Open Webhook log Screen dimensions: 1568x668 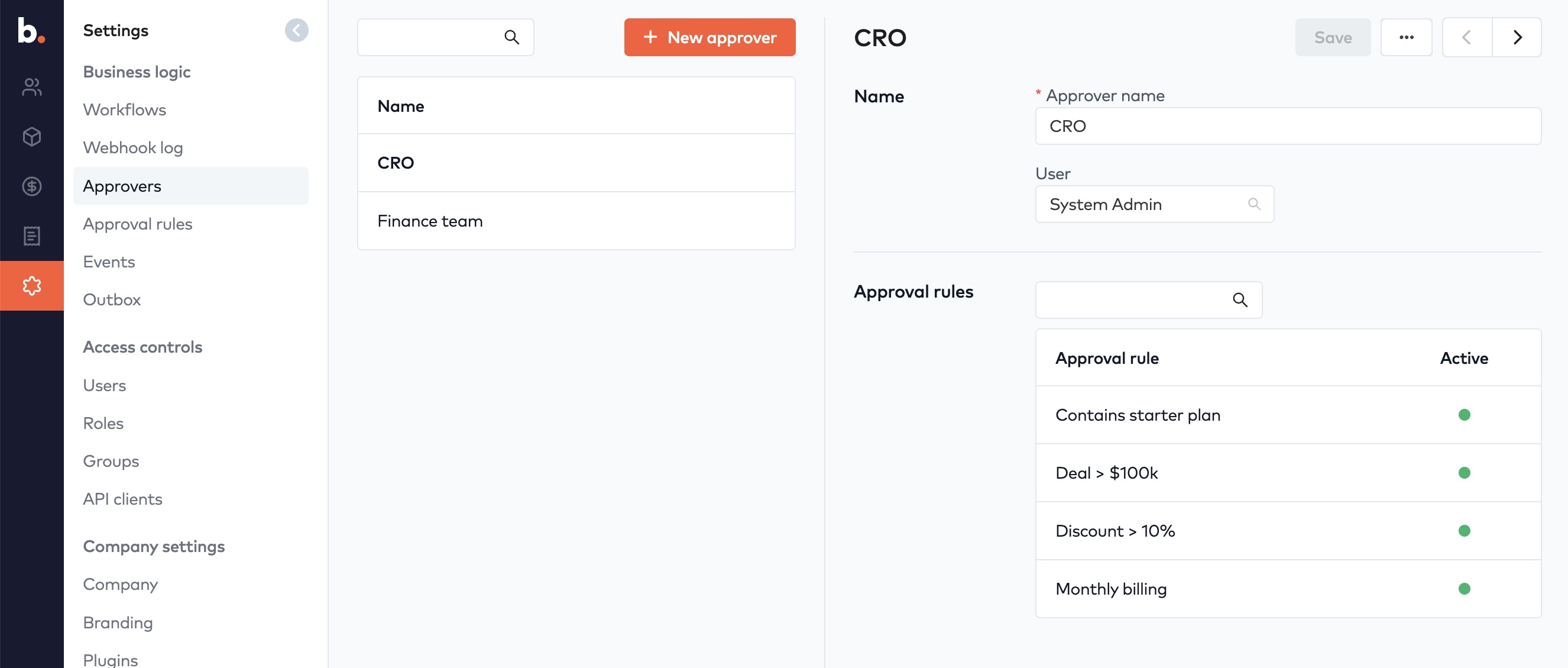point(132,147)
